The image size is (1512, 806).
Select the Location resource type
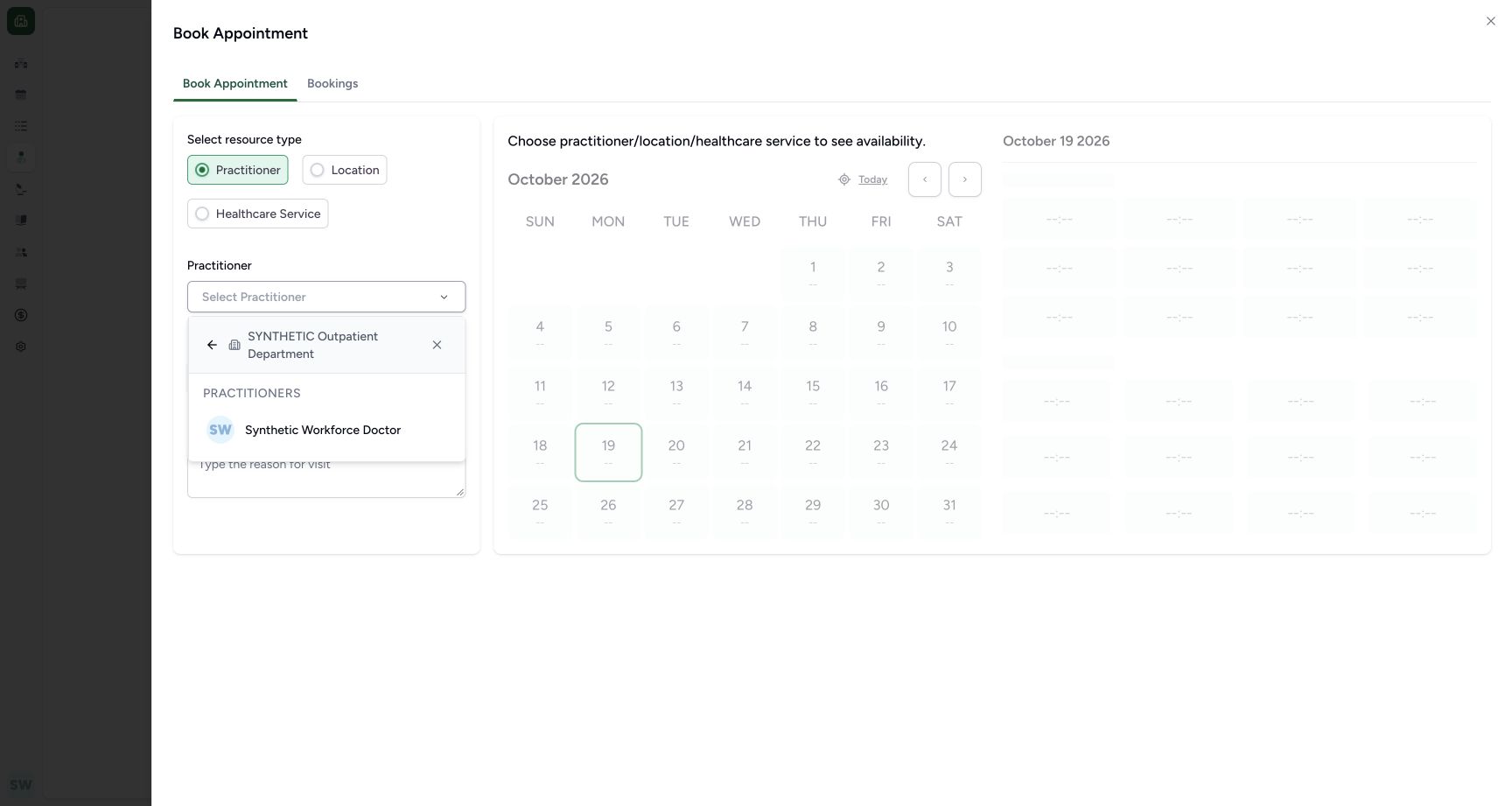(x=345, y=170)
